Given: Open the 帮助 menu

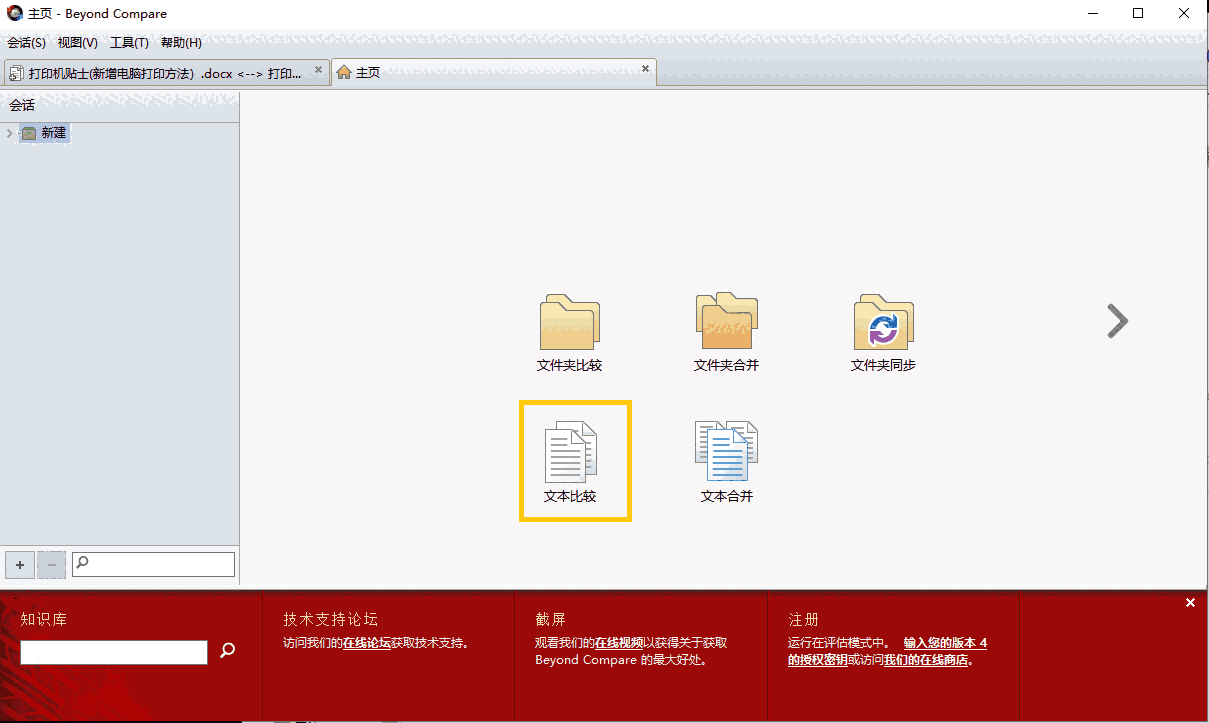Looking at the screenshot, I should [x=183, y=42].
